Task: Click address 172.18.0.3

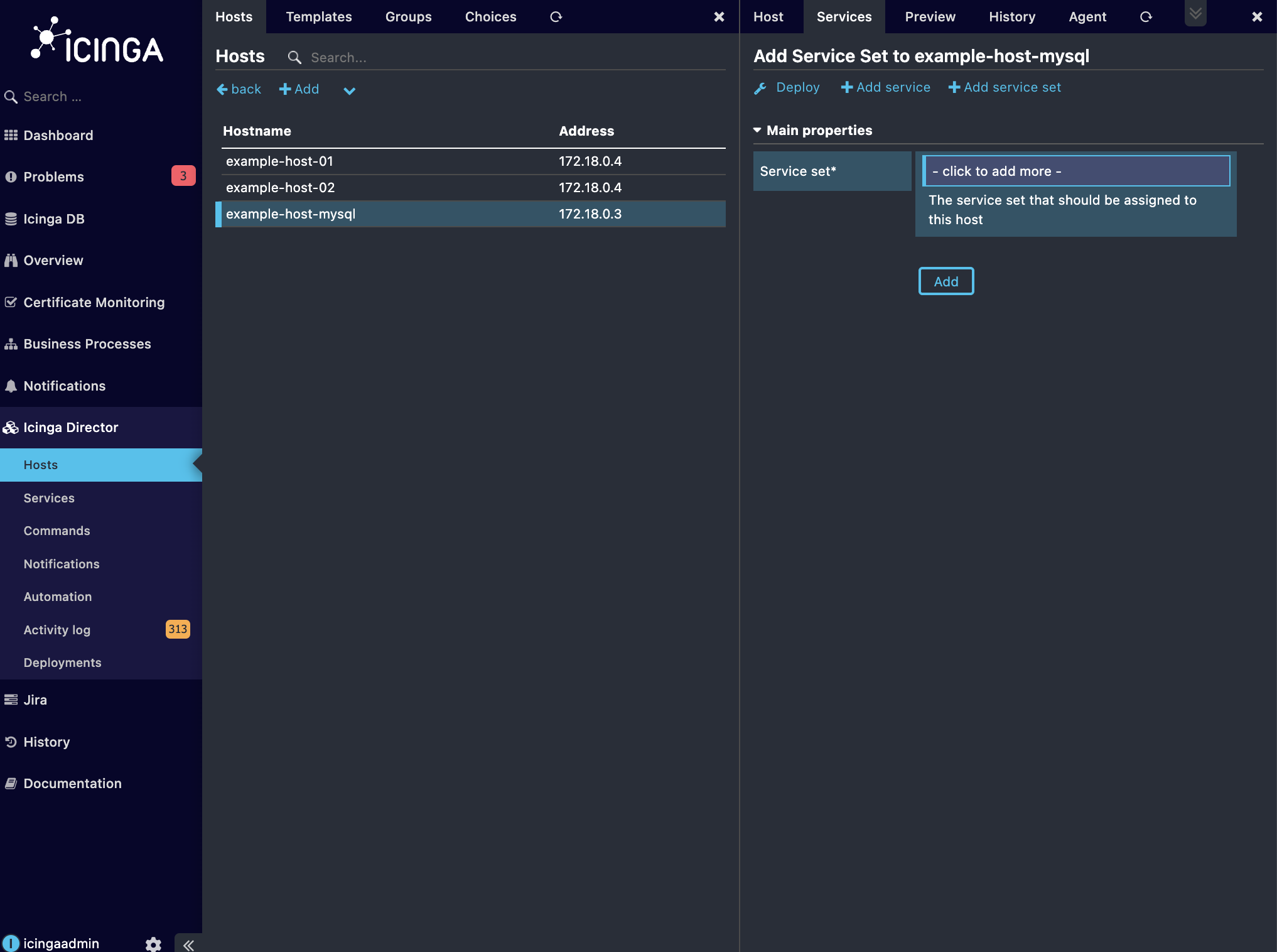Action: pos(590,214)
